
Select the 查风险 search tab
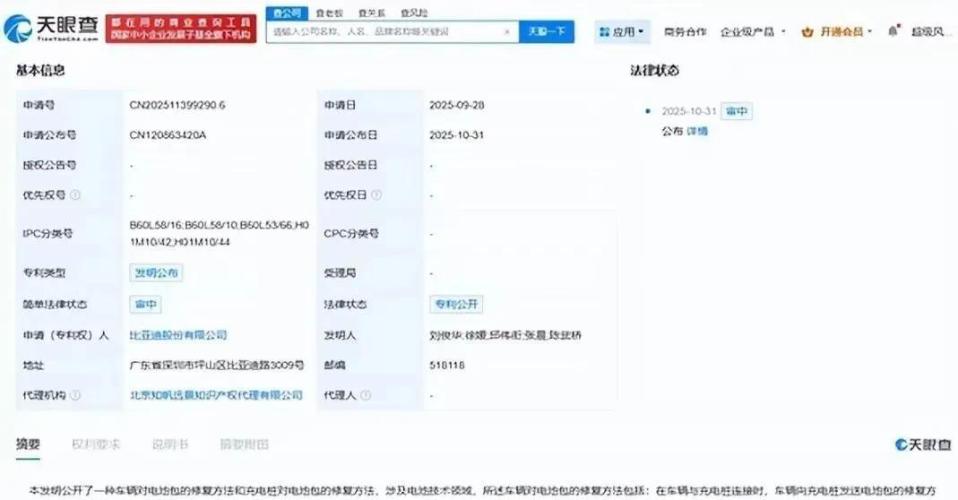pos(414,13)
